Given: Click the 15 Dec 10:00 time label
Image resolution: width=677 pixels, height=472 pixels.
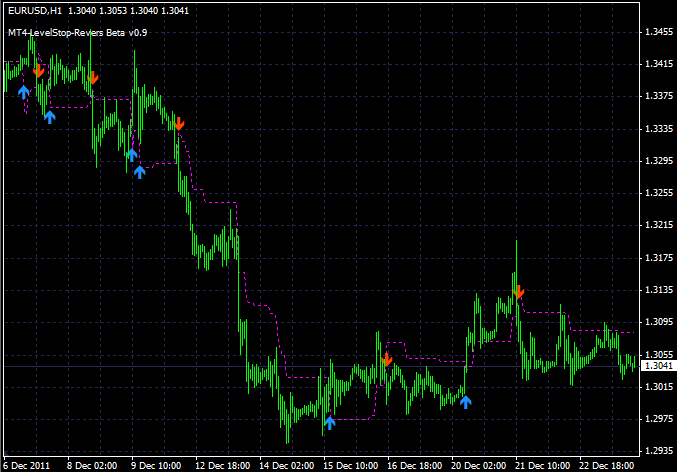Looking at the screenshot, I should pyautogui.click(x=351, y=466).
